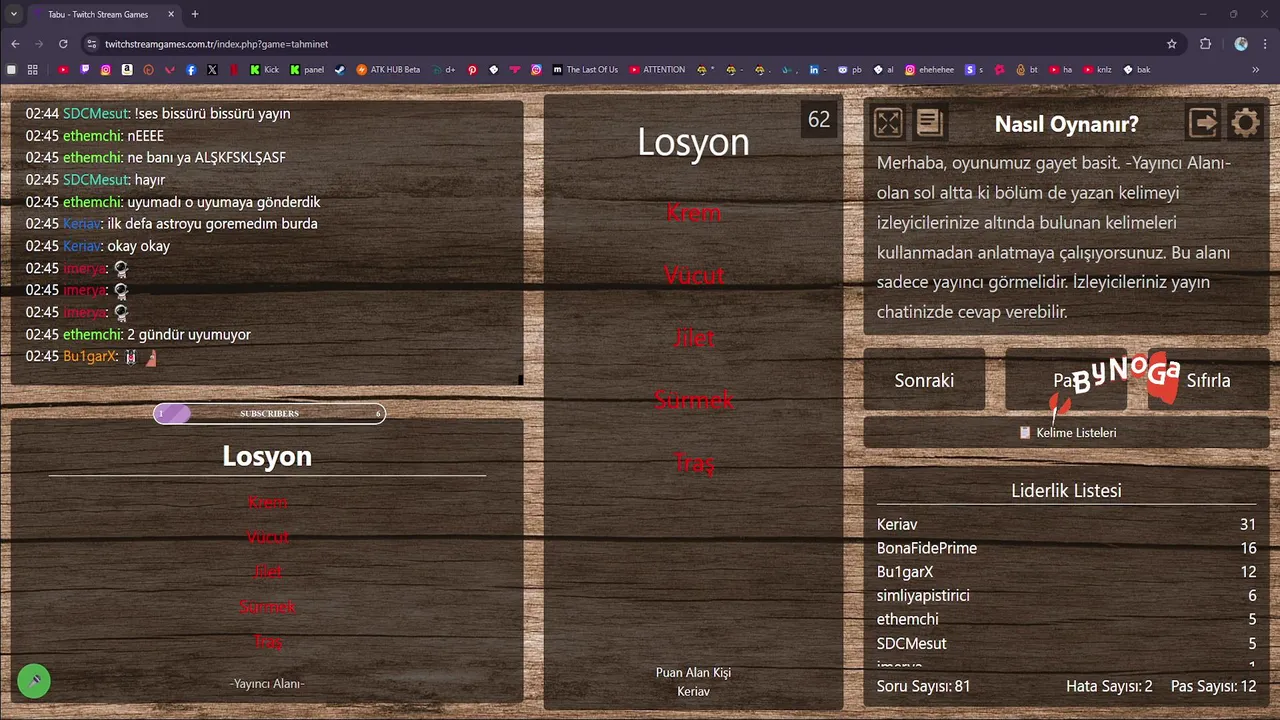The image size is (1280, 720).
Task: Click Keriav's chat message 'okay okay'
Action: [x=138, y=246]
